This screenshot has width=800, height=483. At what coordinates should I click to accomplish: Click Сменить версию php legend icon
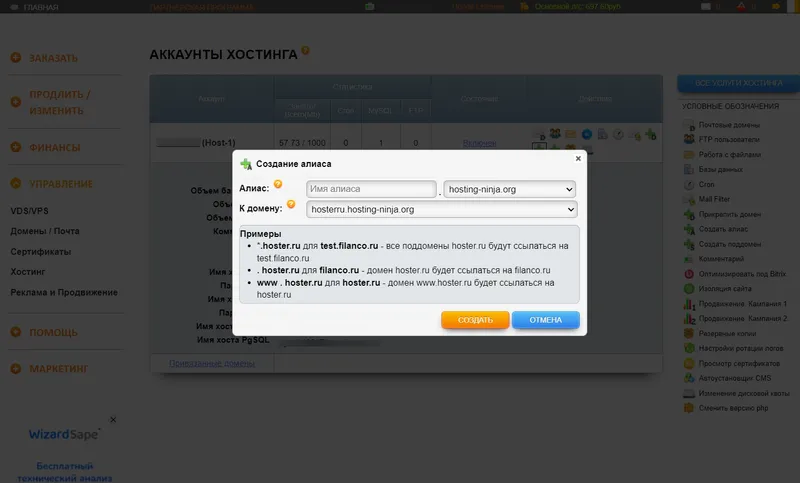click(x=689, y=408)
